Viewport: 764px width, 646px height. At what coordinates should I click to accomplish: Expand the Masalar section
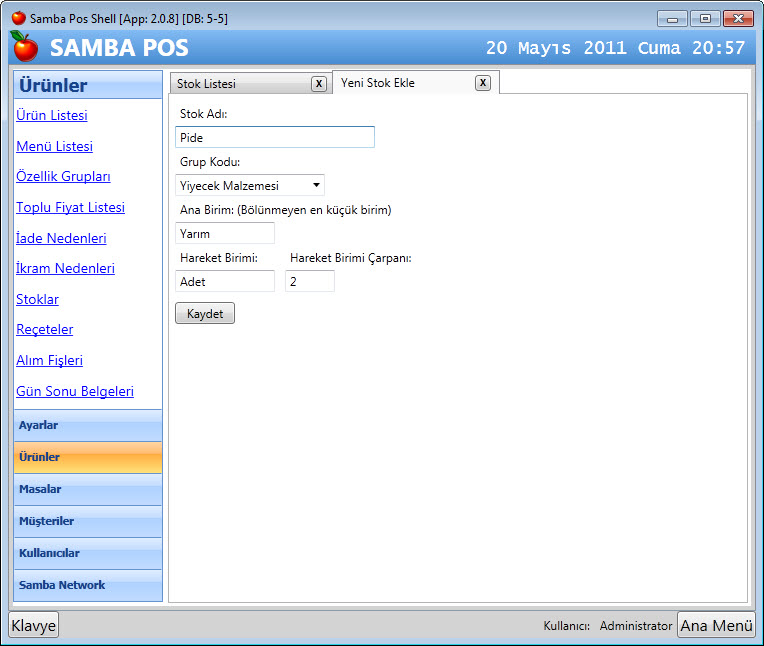point(87,489)
